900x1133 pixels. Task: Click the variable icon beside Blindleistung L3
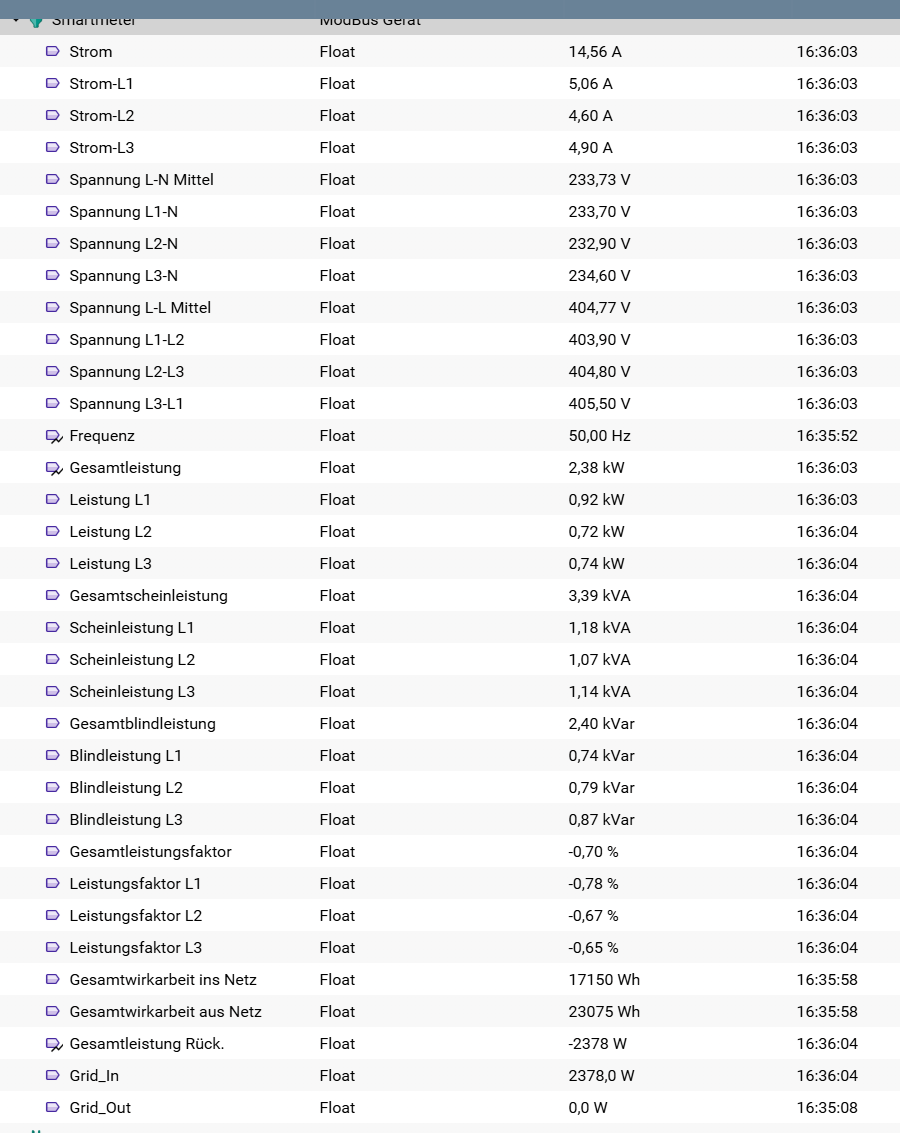(53, 820)
